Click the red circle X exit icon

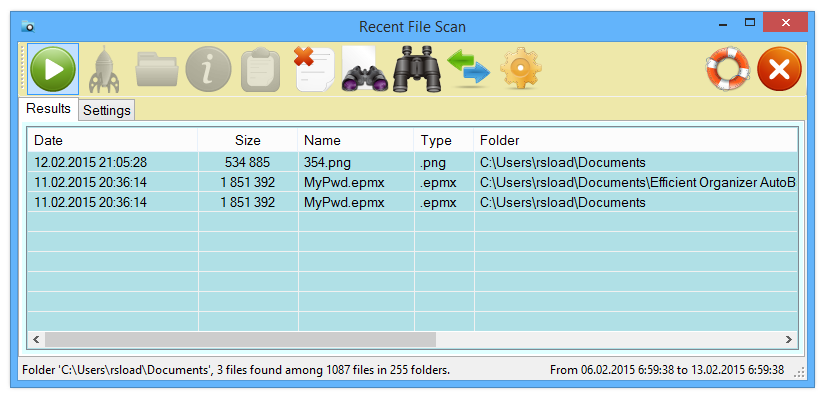coord(779,69)
